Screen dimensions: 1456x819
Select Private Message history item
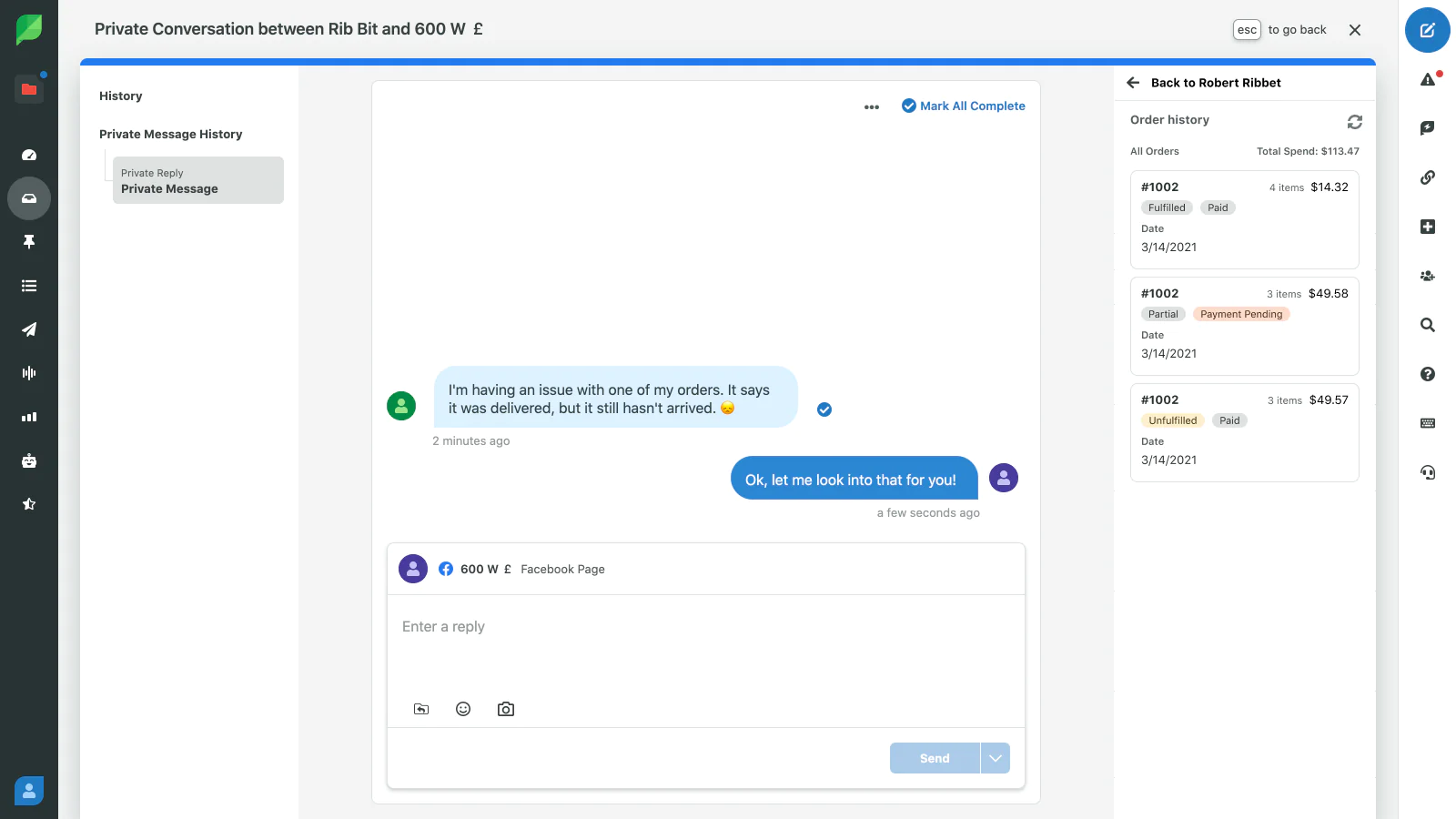pyautogui.click(x=197, y=180)
